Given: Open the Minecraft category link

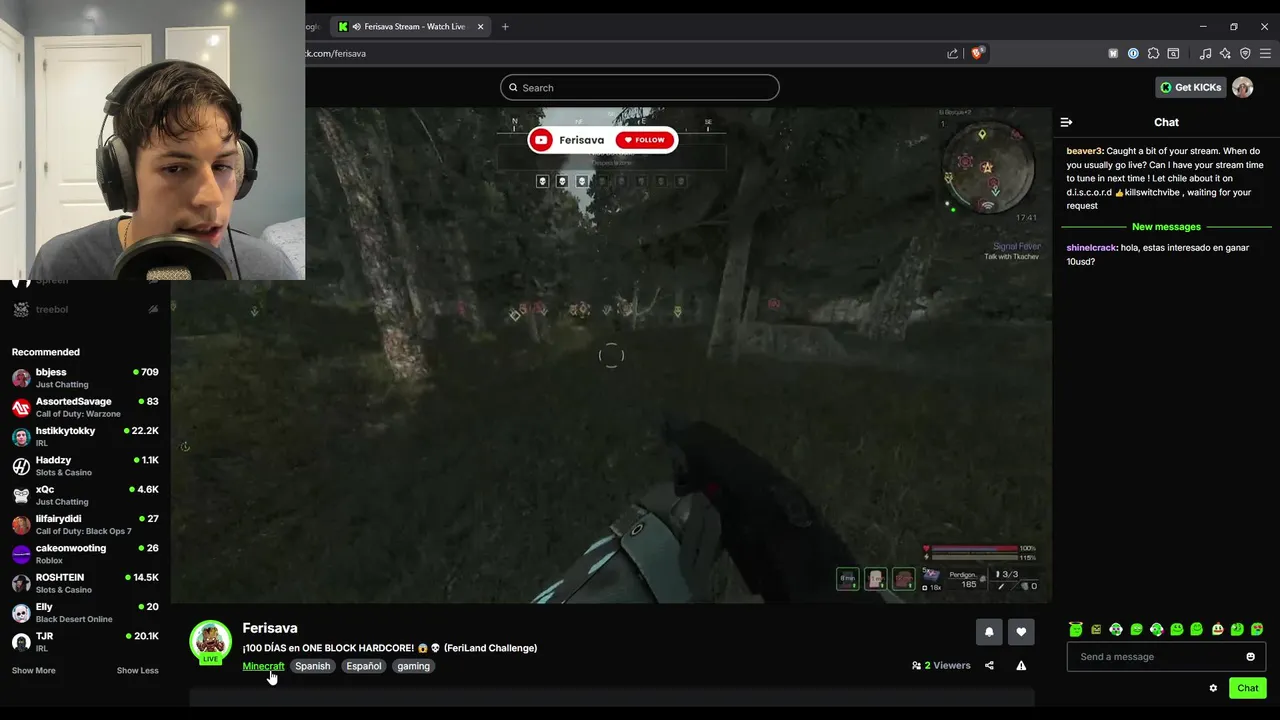Looking at the screenshot, I should (x=263, y=666).
